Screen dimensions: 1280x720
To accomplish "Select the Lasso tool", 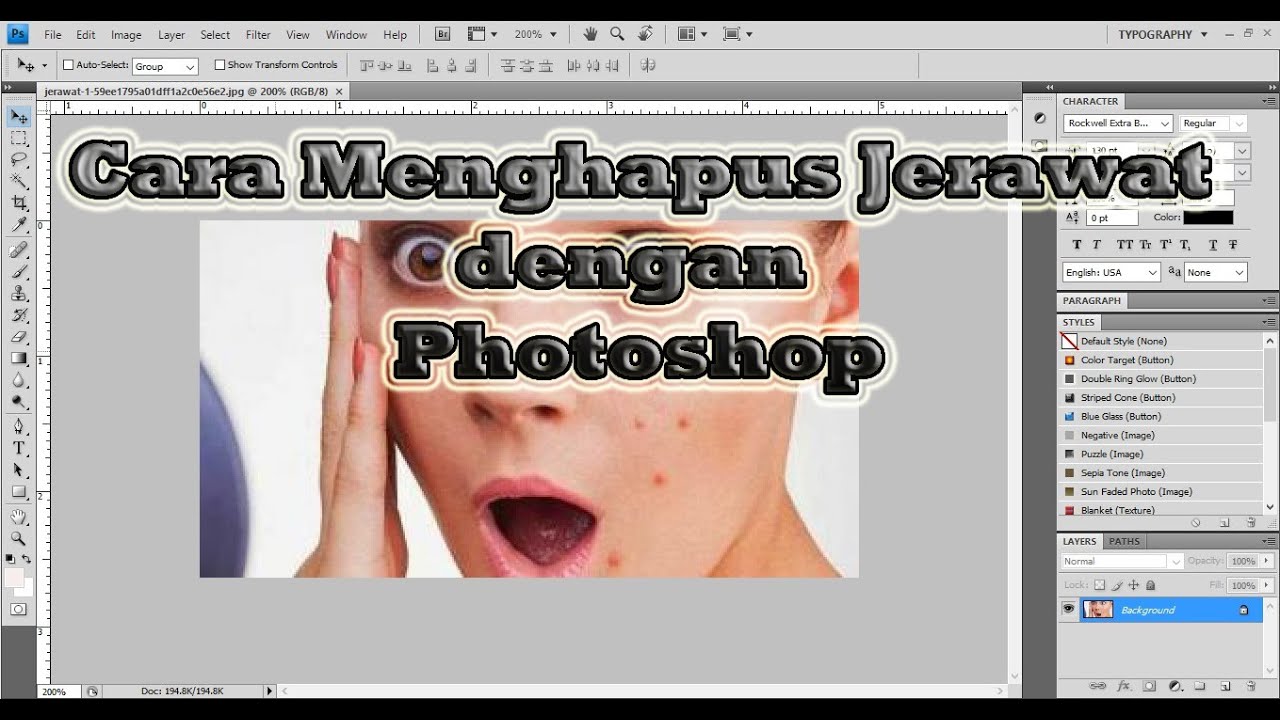I will pyautogui.click(x=18, y=160).
